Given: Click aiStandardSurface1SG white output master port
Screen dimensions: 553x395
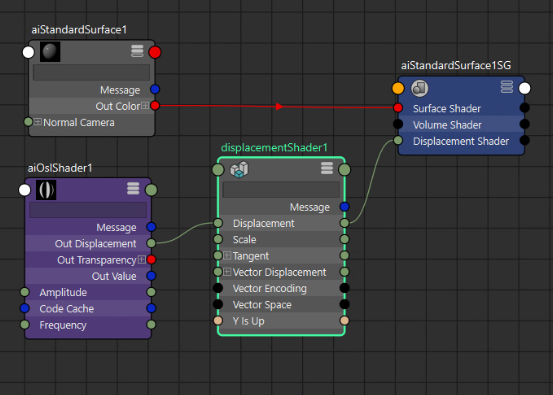Looking at the screenshot, I should 524,88.
